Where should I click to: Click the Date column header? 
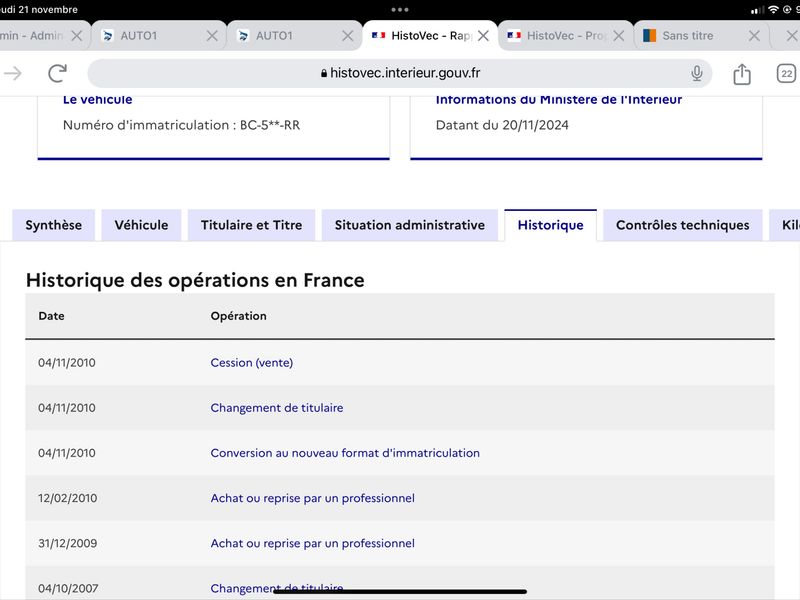coord(52,316)
